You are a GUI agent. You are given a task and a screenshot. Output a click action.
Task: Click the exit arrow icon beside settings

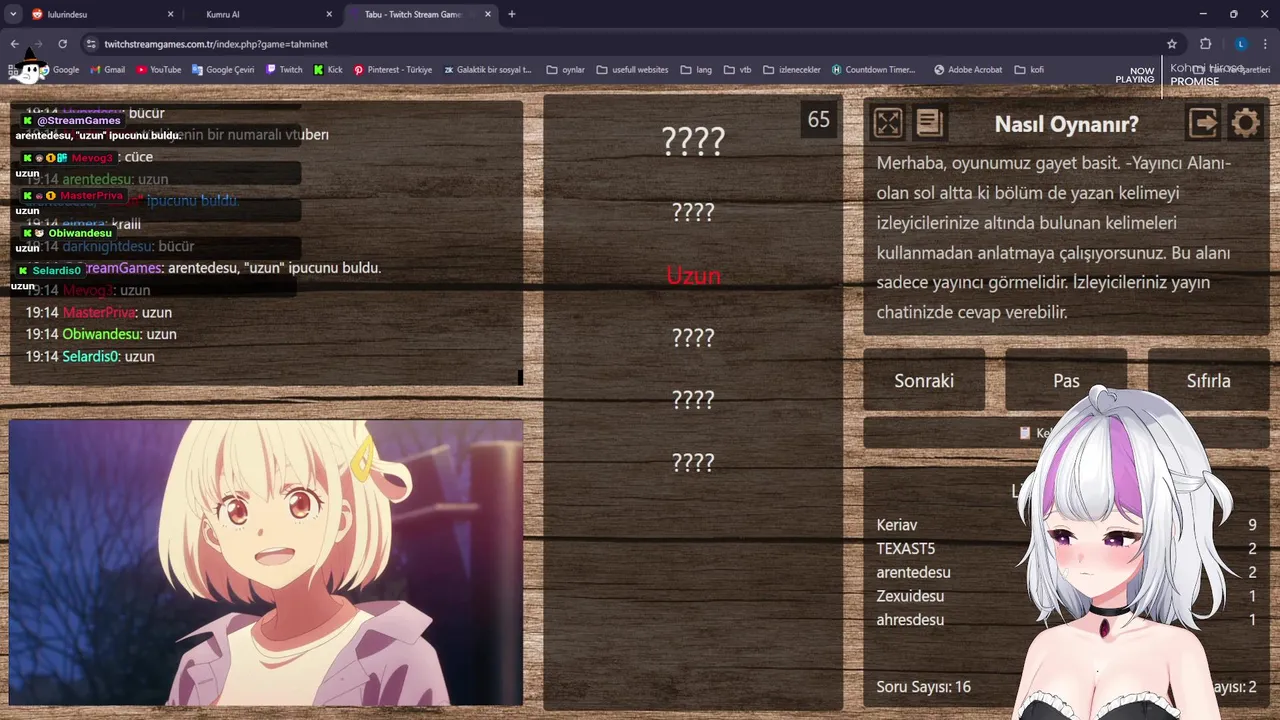[1204, 123]
